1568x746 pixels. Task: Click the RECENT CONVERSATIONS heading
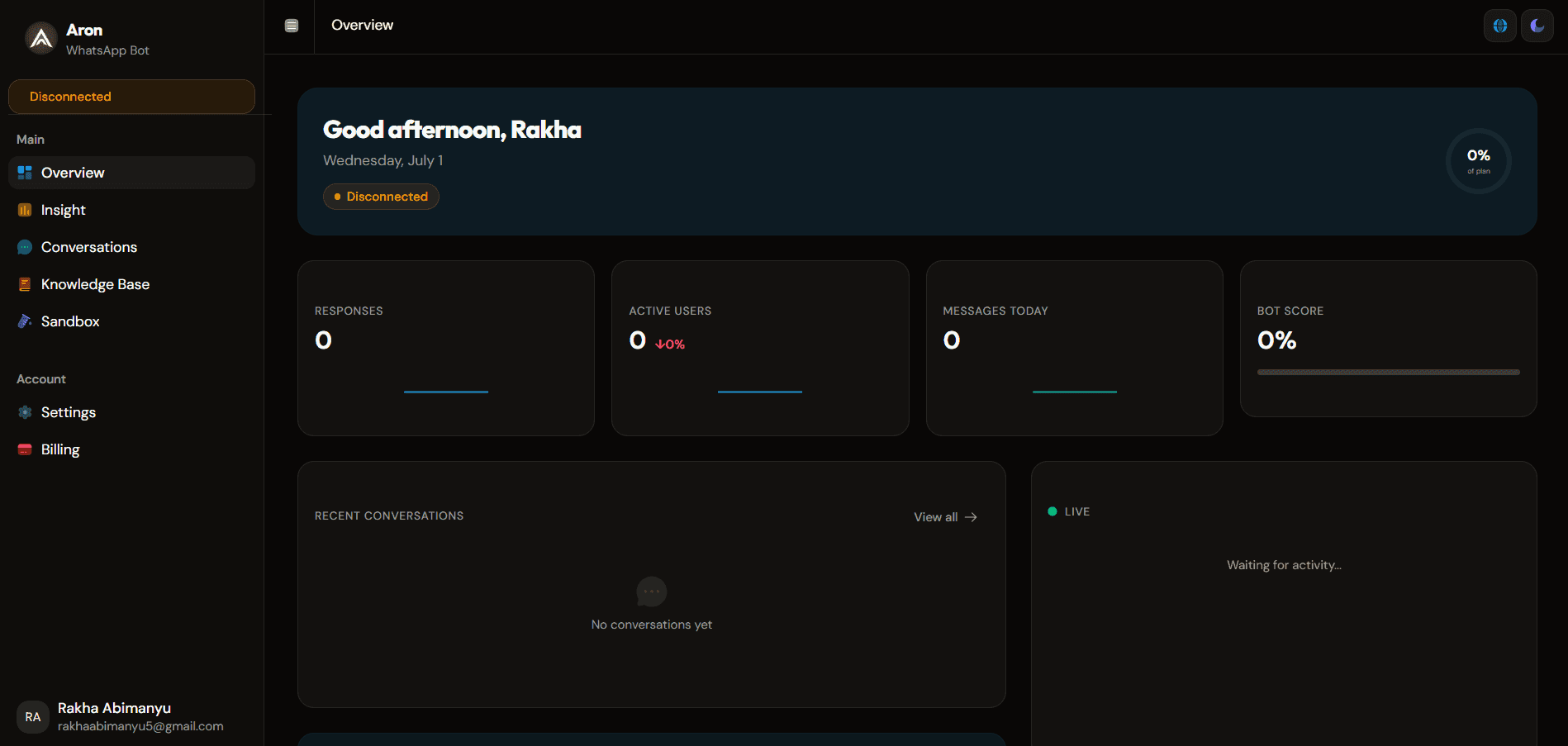tap(389, 516)
